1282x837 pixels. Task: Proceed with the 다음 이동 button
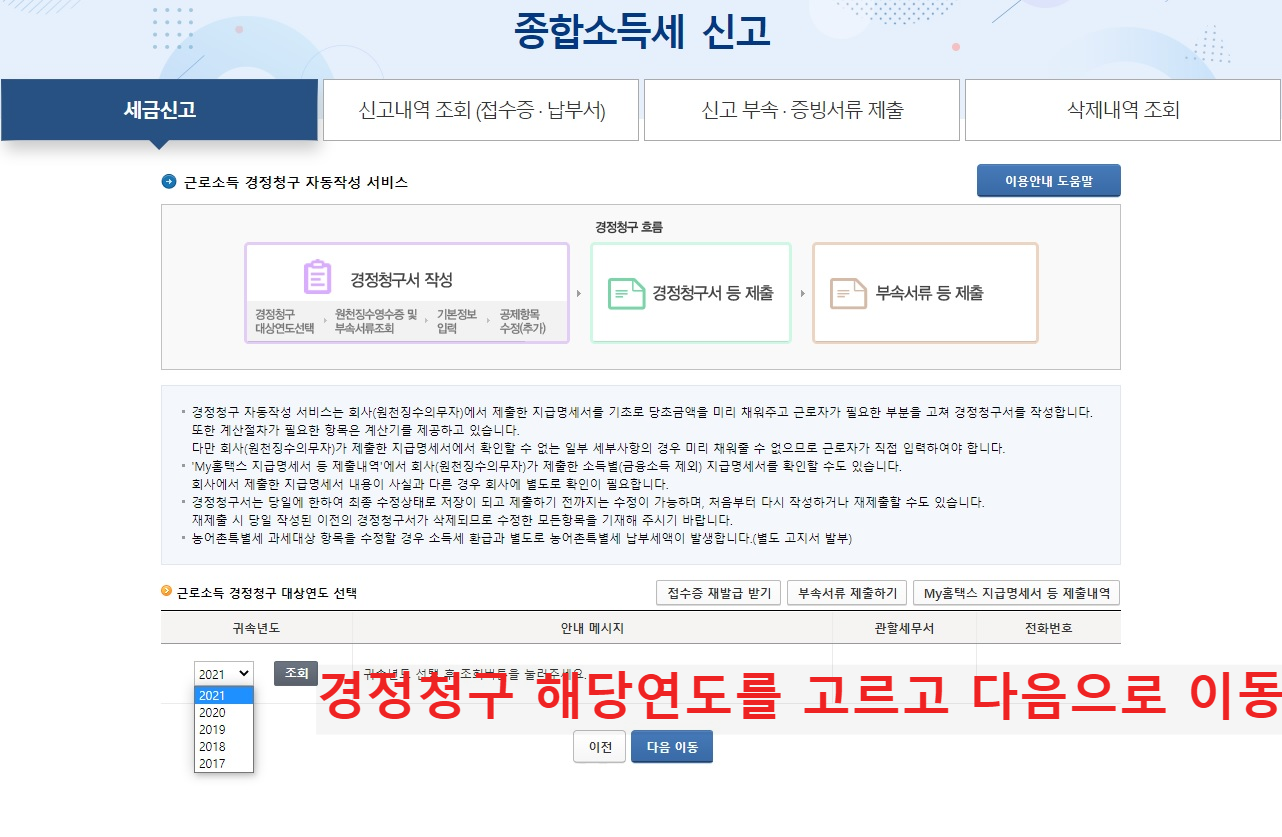coord(672,747)
